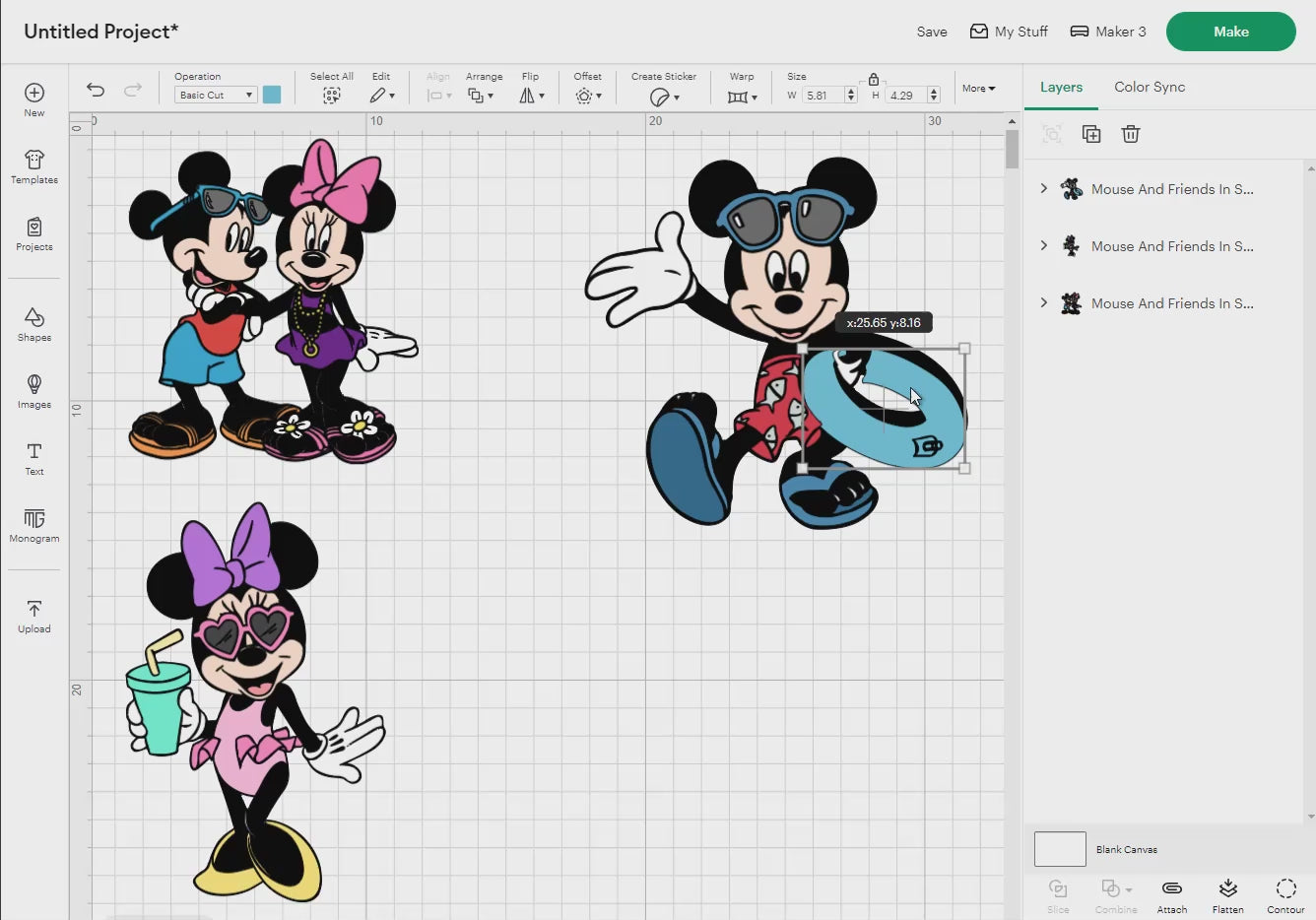
Task: Click the Attach tool
Action: point(1172,895)
